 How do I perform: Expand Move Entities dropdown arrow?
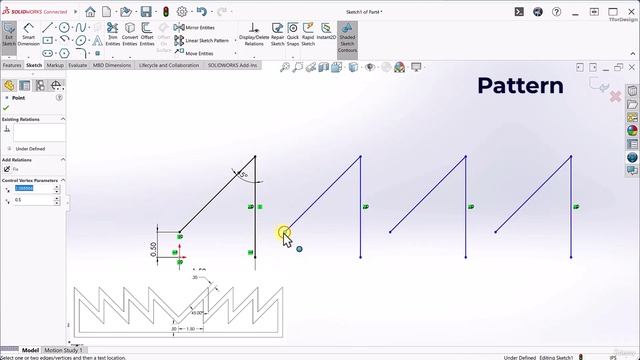point(235,53)
